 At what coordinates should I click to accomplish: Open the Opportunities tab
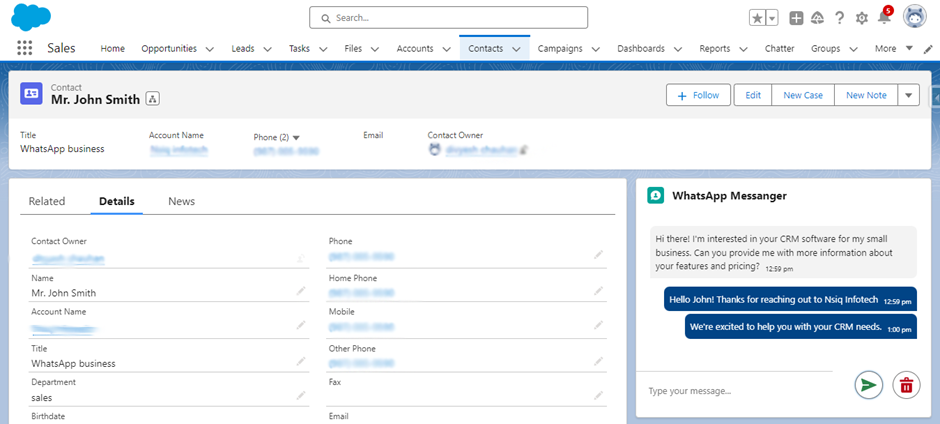click(x=169, y=49)
